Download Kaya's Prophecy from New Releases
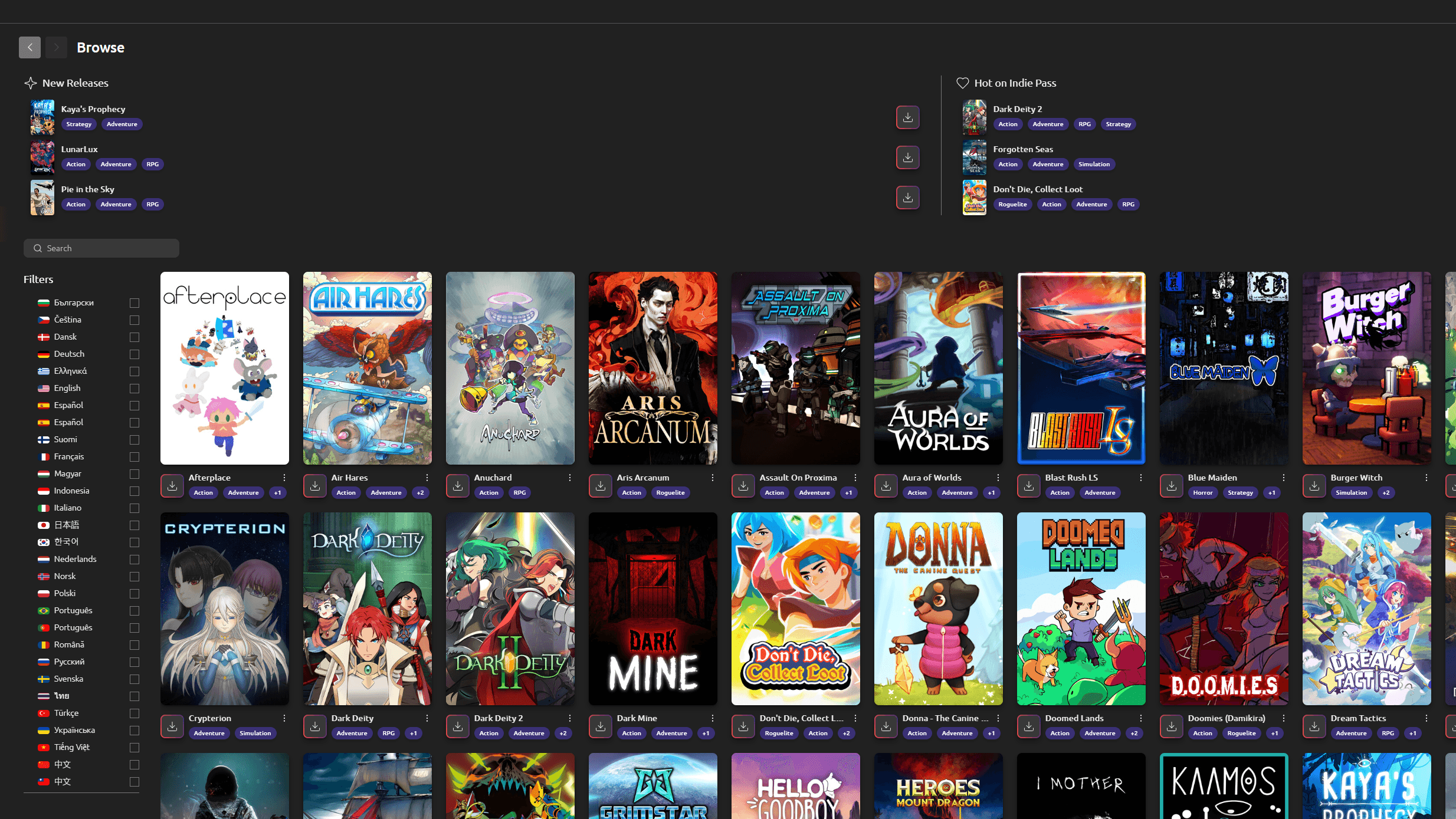 (x=907, y=117)
